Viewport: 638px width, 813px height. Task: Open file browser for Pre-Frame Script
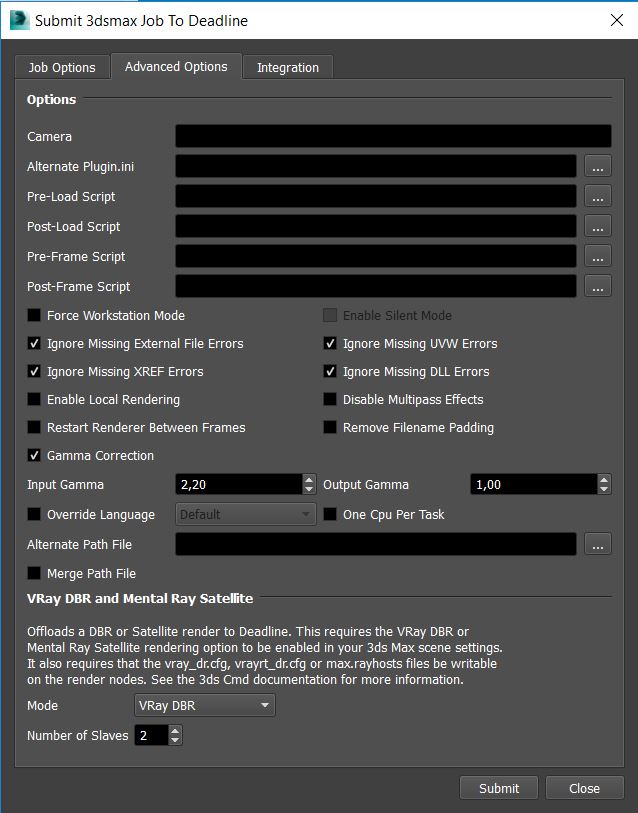(597, 256)
